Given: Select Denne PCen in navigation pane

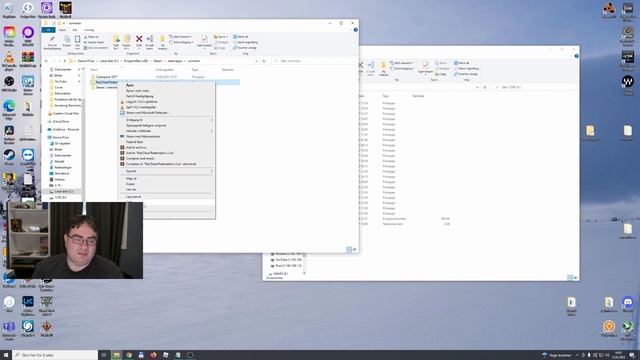Looking at the screenshot, I should (61, 138).
